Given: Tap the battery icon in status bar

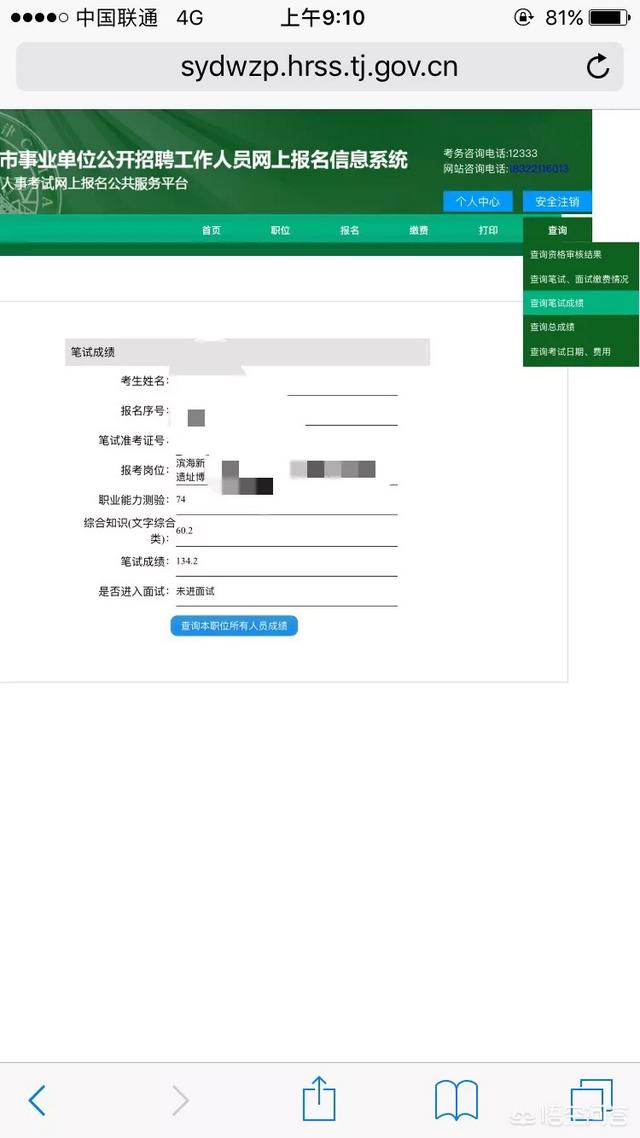Looking at the screenshot, I should (609, 17).
